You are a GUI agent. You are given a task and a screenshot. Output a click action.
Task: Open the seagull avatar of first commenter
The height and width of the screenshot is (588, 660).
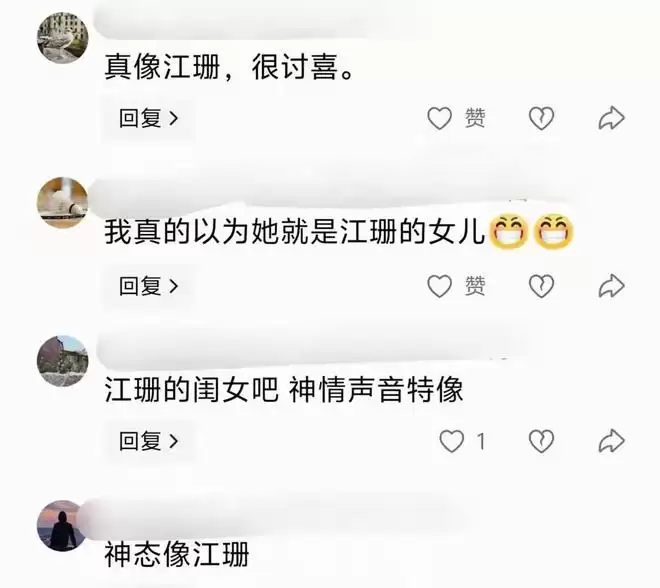[x=63, y=38]
